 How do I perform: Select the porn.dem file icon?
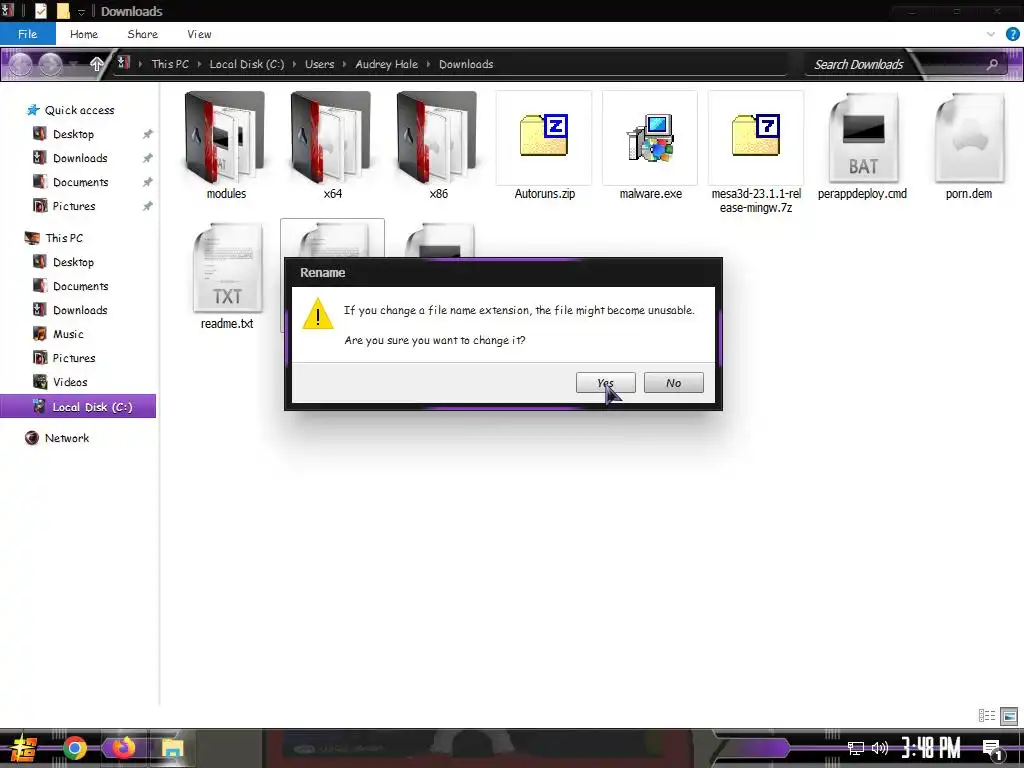pos(968,138)
